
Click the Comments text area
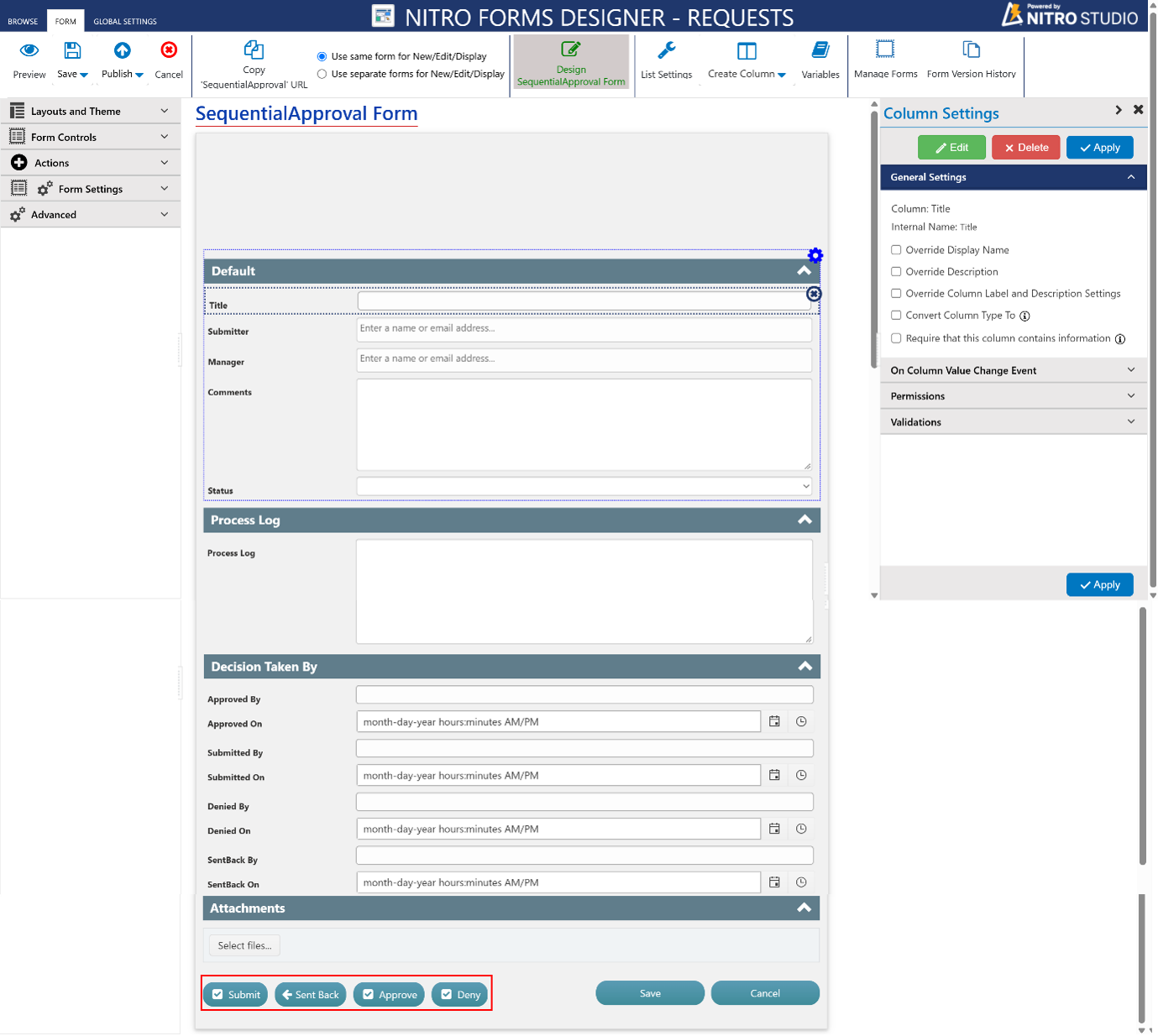pos(584,424)
